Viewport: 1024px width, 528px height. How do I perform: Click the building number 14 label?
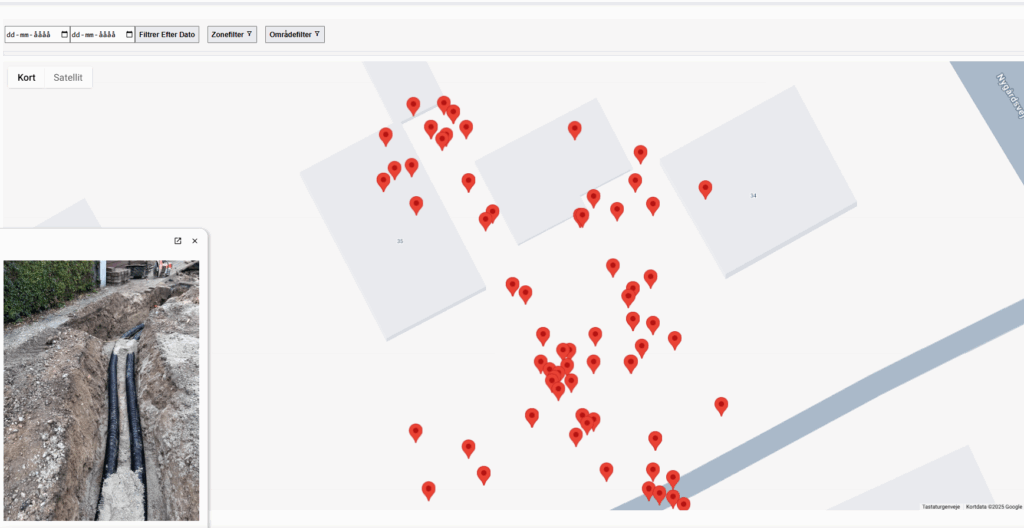click(x=753, y=195)
